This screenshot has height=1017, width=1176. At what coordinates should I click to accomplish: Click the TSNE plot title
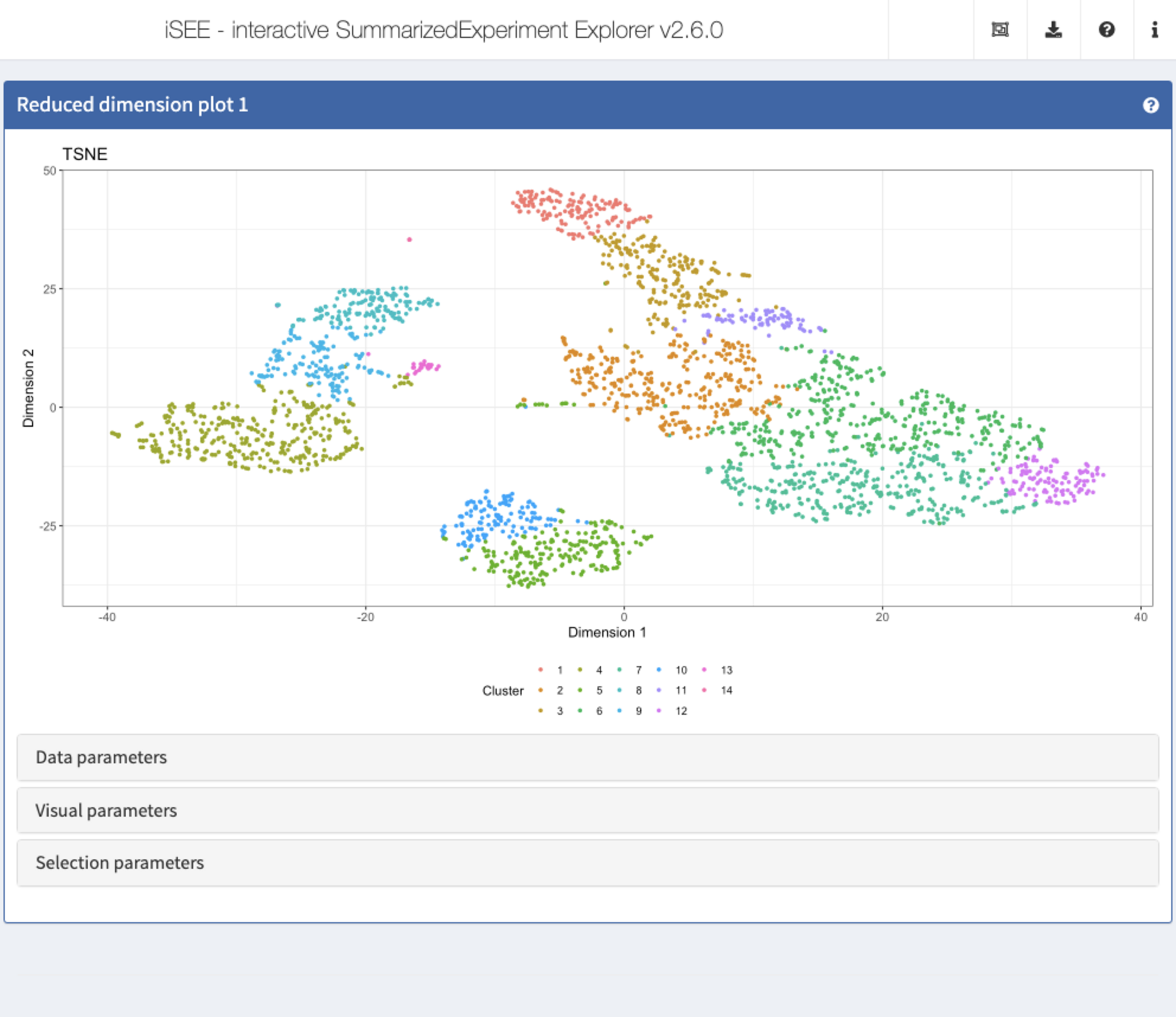85,154
